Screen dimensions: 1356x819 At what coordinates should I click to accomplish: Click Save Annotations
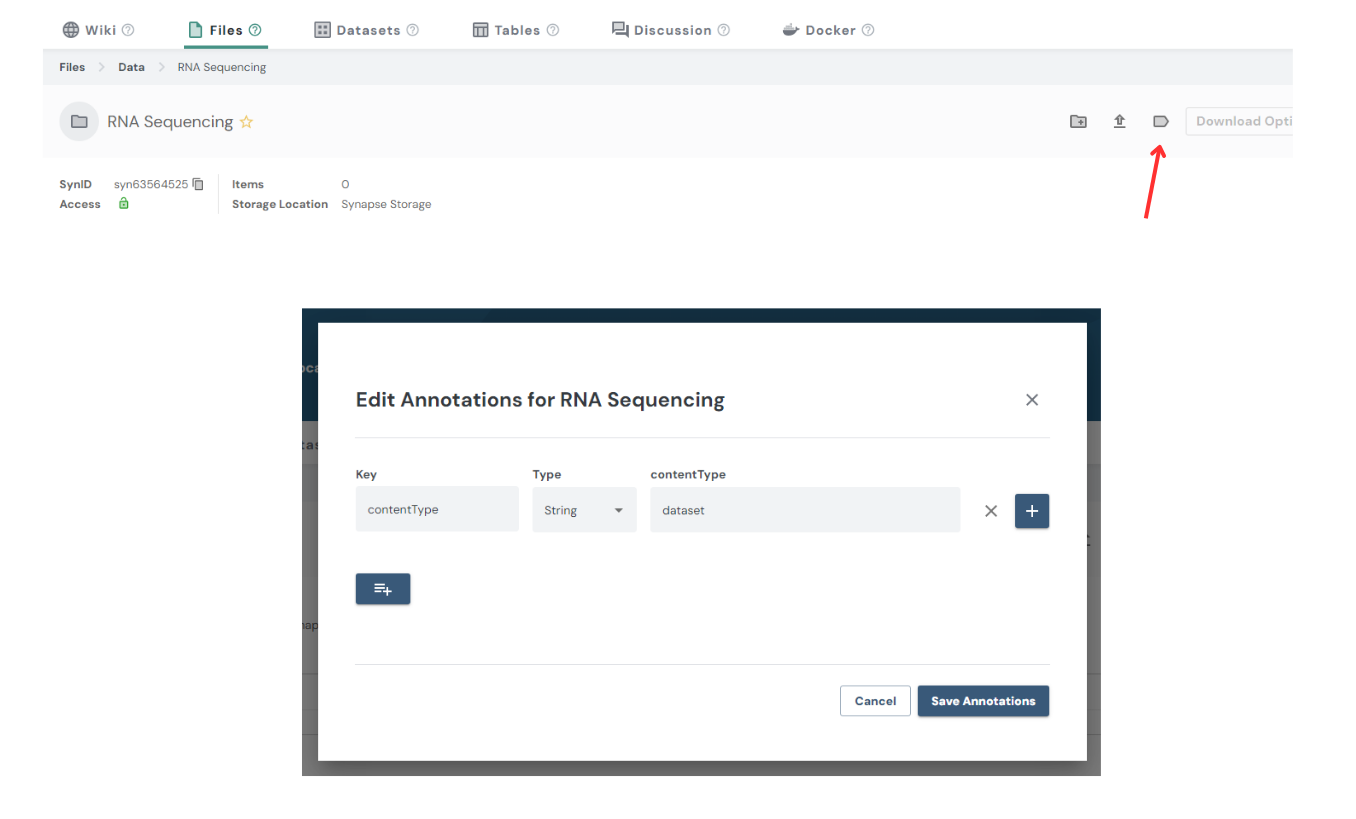pos(982,700)
